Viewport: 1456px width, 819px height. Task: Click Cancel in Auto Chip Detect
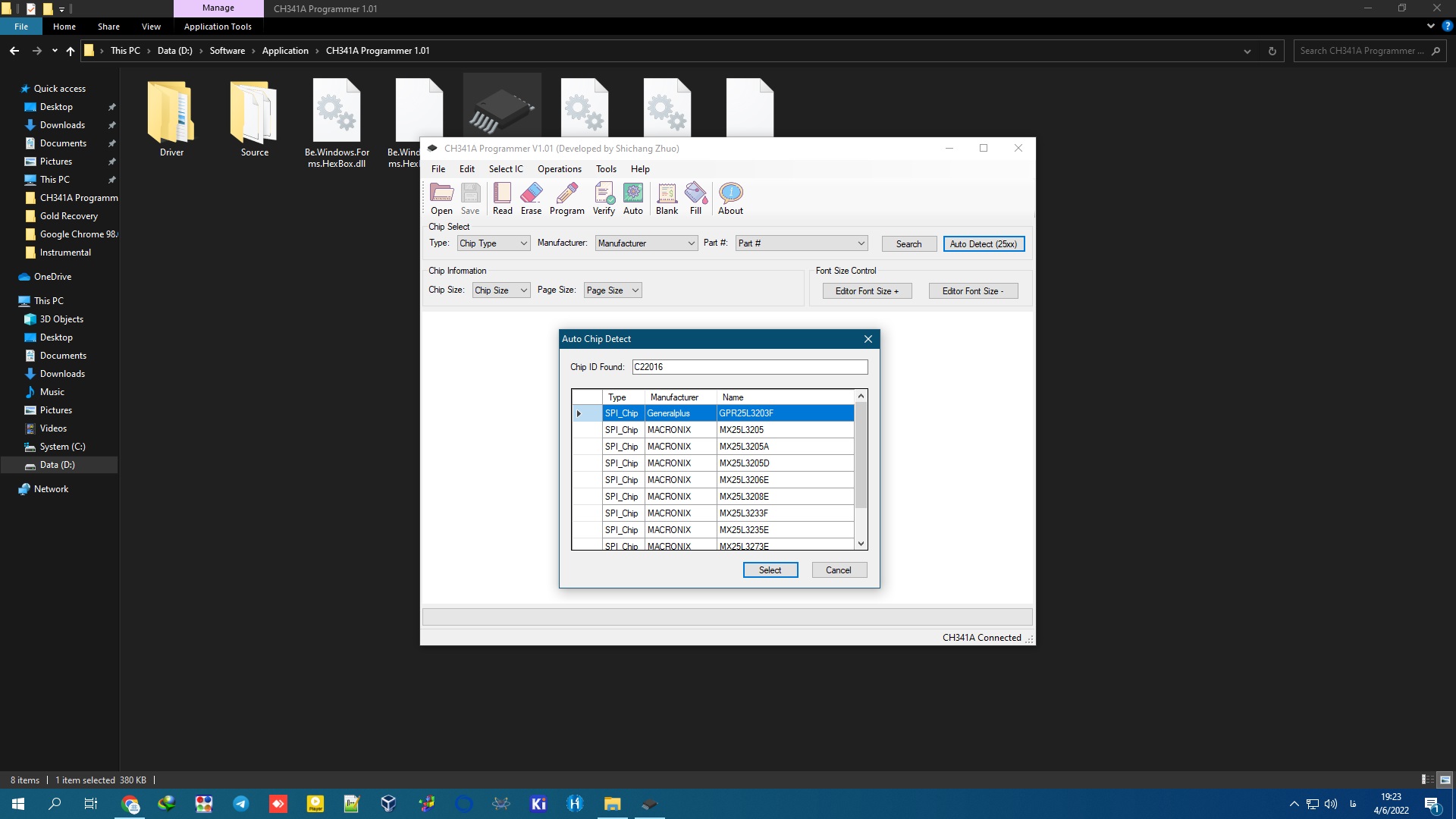click(x=839, y=570)
